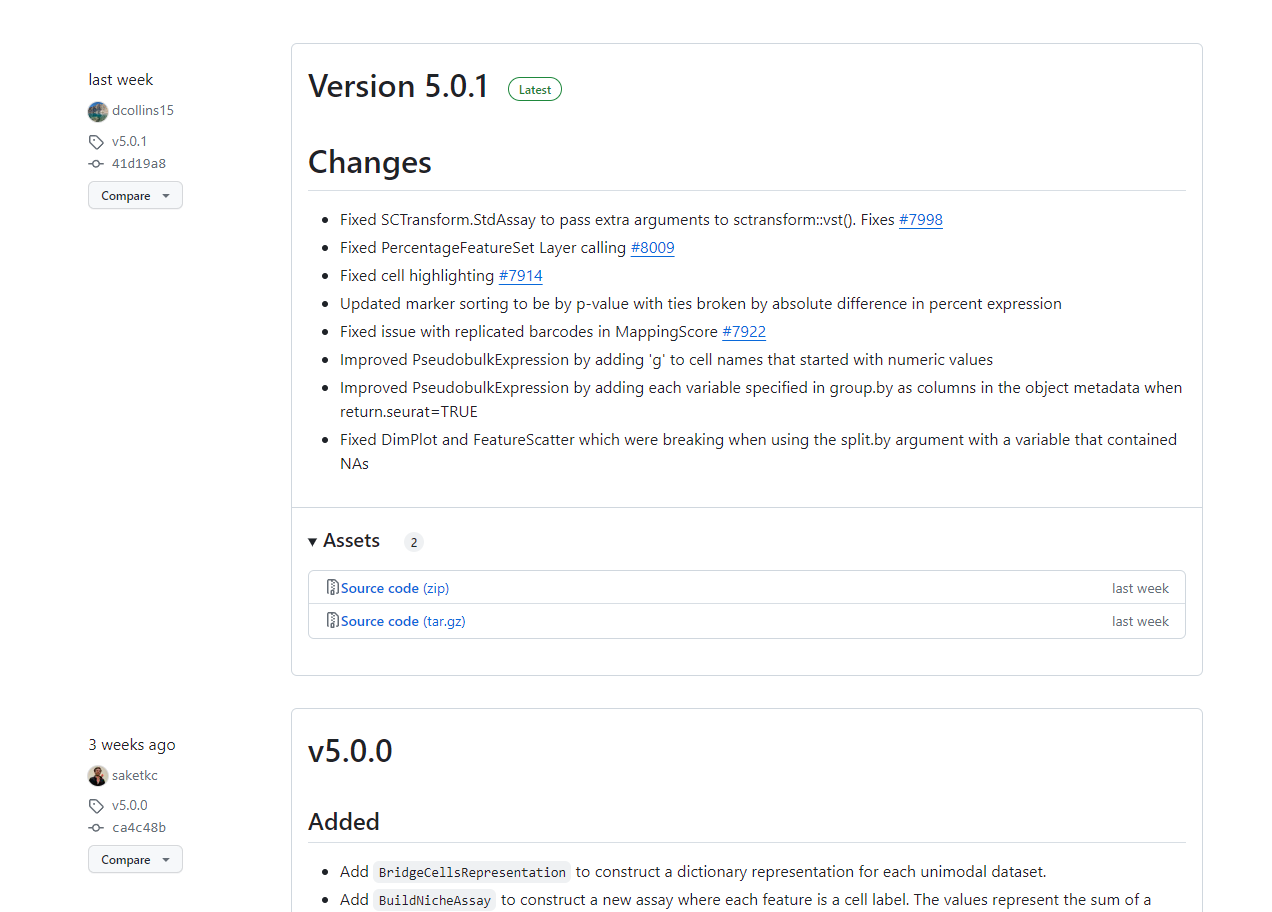Screen dimensions: 1272x912
Task: Open issue #7922 about MappingScore barcodes
Action: point(744,331)
